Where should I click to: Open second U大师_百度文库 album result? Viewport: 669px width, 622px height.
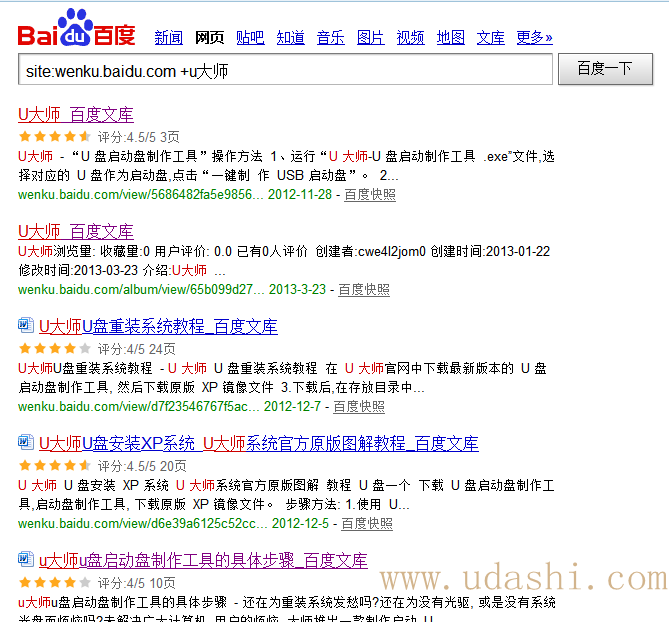(x=76, y=231)
